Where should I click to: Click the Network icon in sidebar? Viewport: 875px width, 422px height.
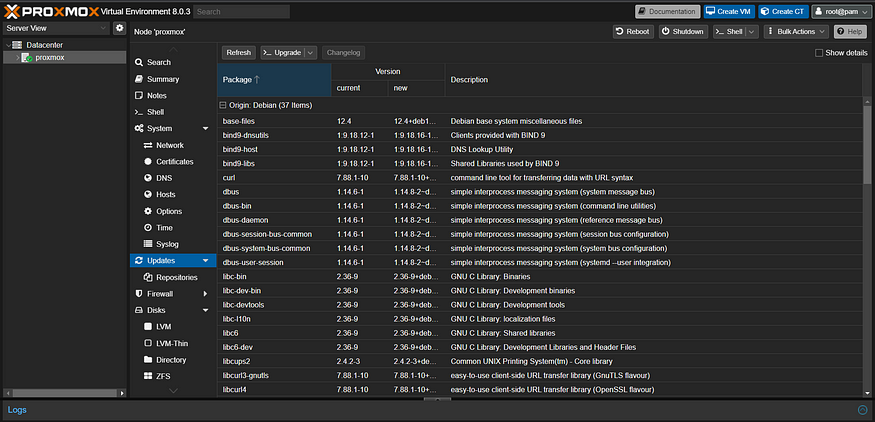[148, 145]
